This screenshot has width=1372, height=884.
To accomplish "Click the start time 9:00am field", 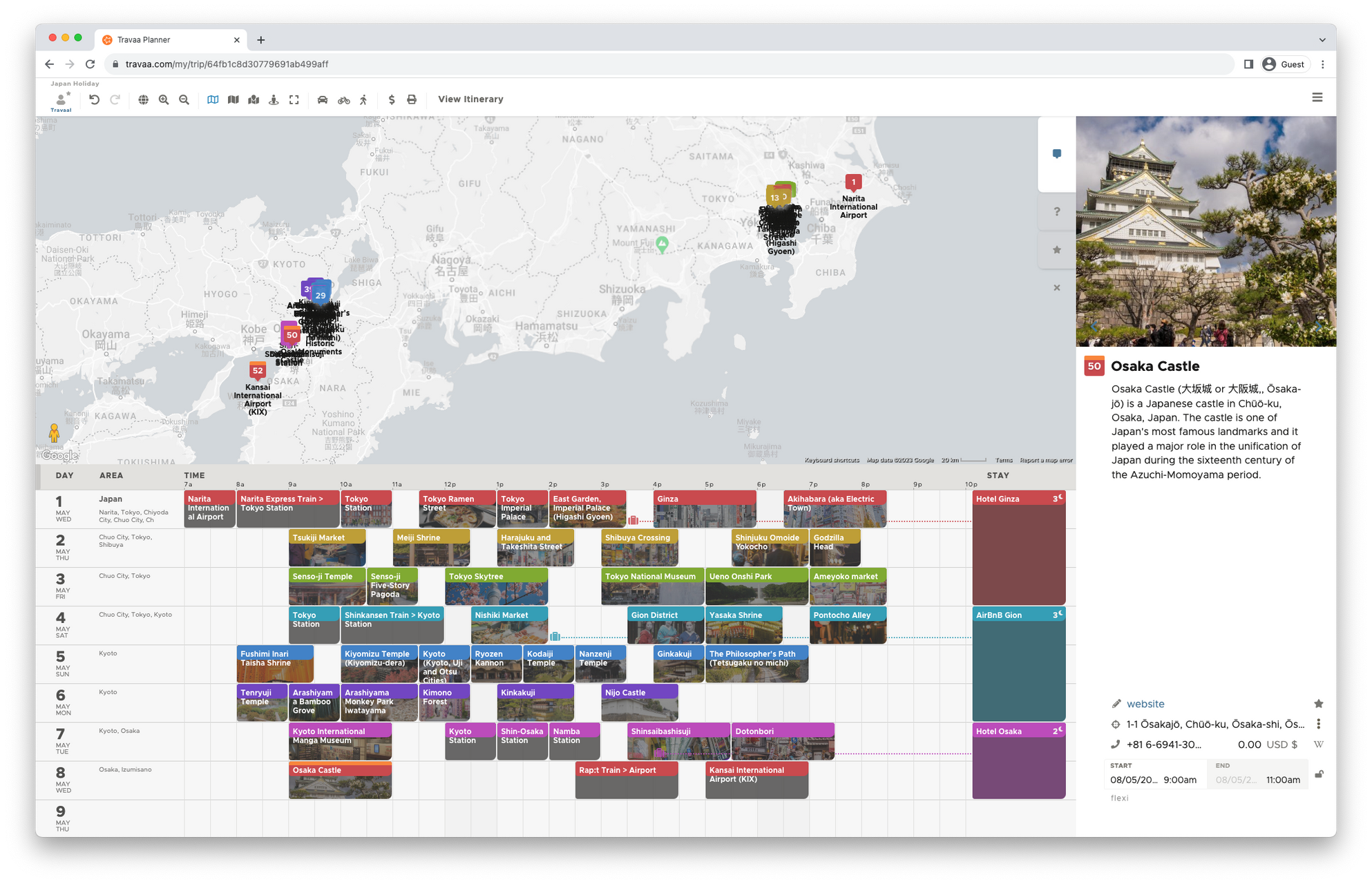I will coord(1180,780).
